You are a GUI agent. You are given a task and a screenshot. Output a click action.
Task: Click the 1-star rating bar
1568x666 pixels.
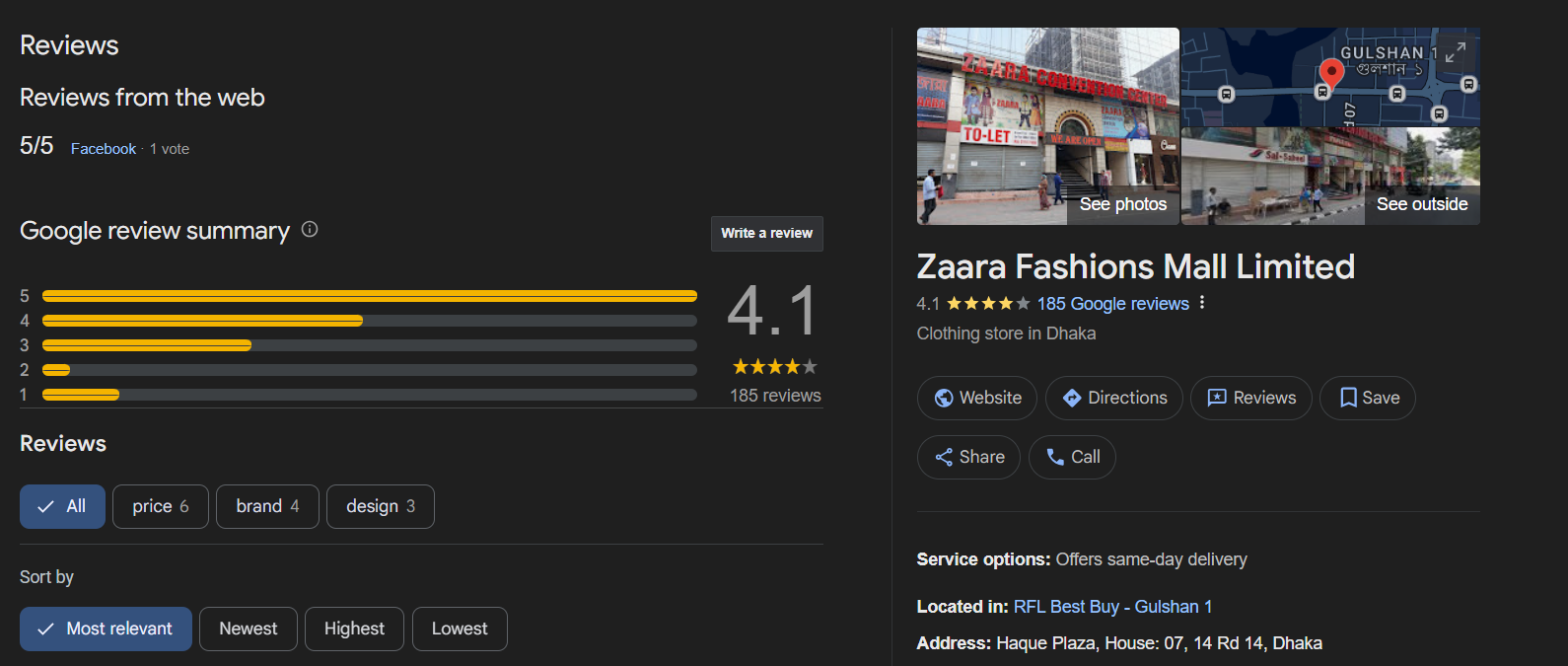coord(370,395)
